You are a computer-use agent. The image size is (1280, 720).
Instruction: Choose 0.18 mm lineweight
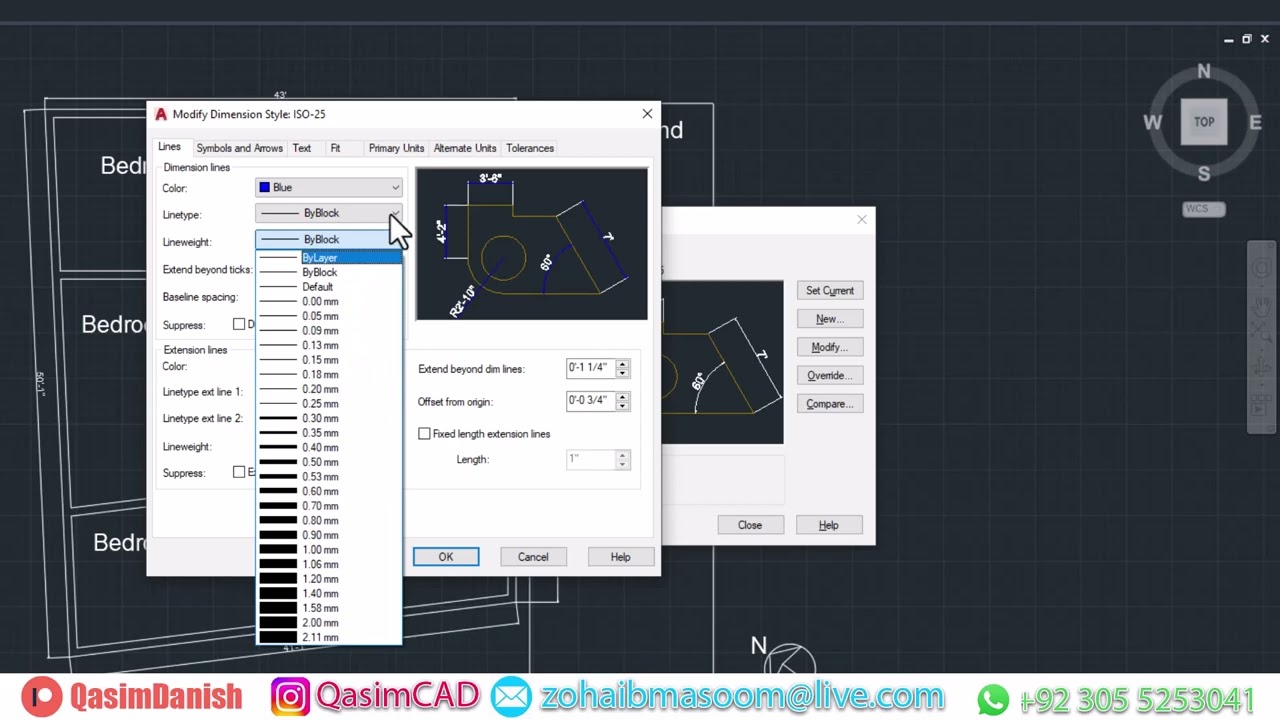click(x=329, y=374)
